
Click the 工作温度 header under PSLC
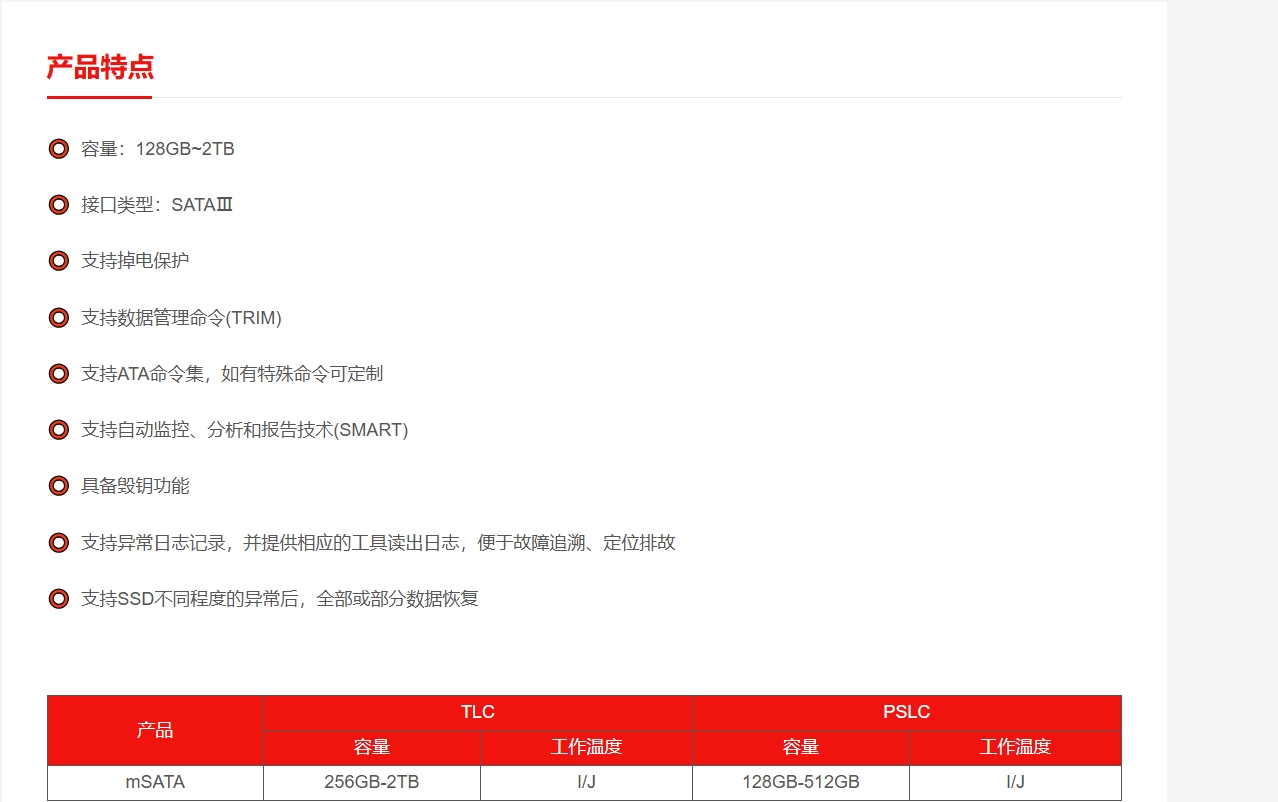1015,748
